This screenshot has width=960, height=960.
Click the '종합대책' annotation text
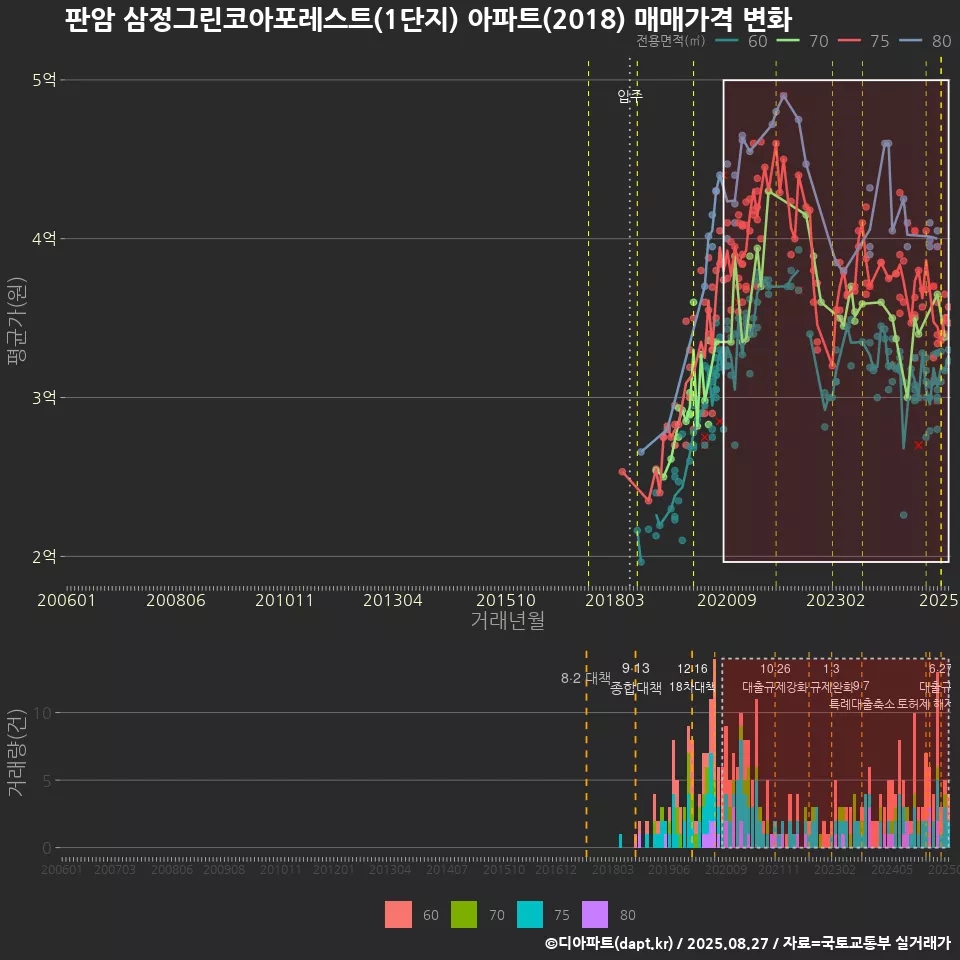point(636,688)
